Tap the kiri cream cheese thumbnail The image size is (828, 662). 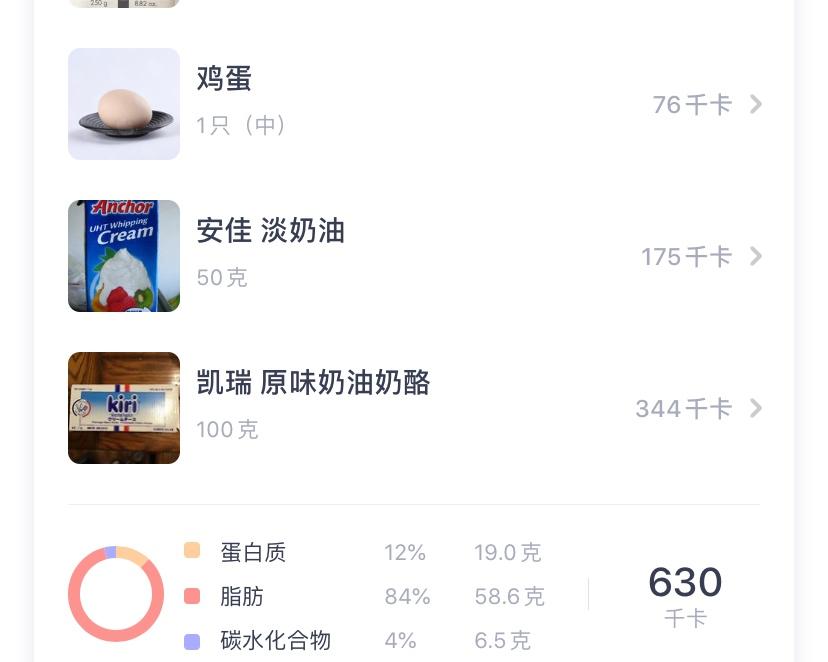124,408
